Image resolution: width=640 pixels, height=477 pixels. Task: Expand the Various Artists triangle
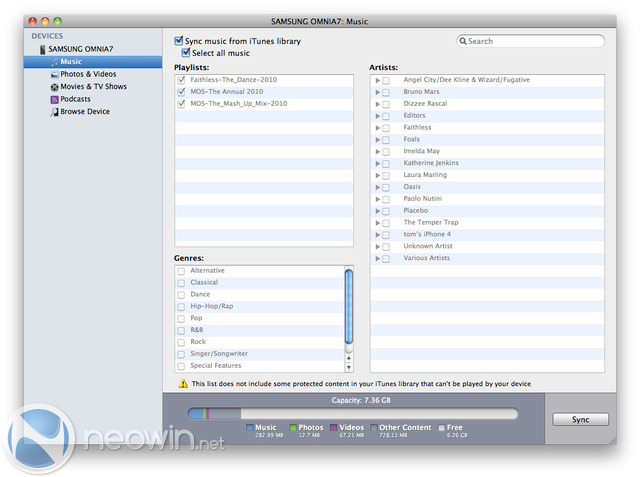click(378, 258)
